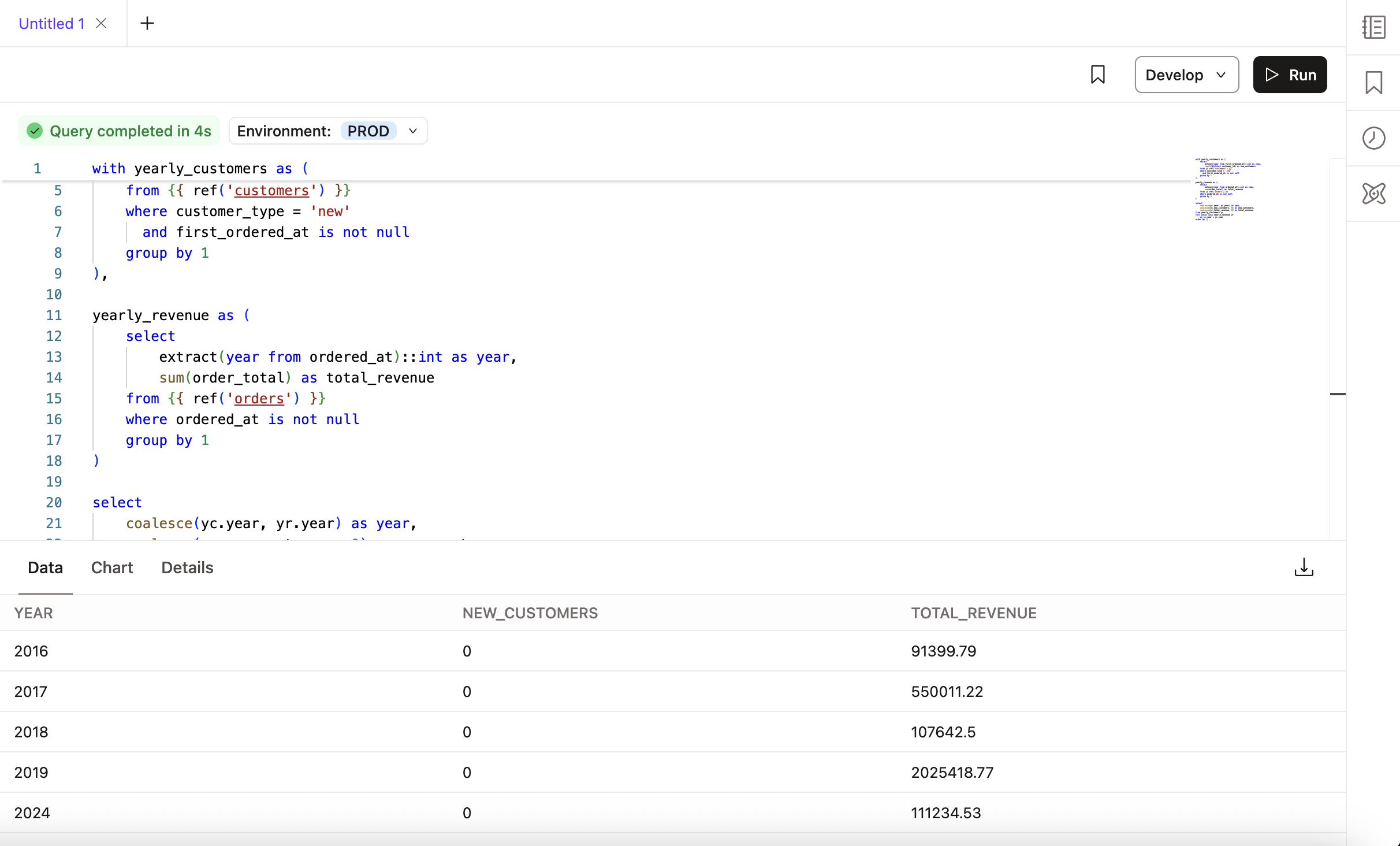Download query results
Image resolution: width=1400 pixels, height=846 pixels.
coord(1304,567)
